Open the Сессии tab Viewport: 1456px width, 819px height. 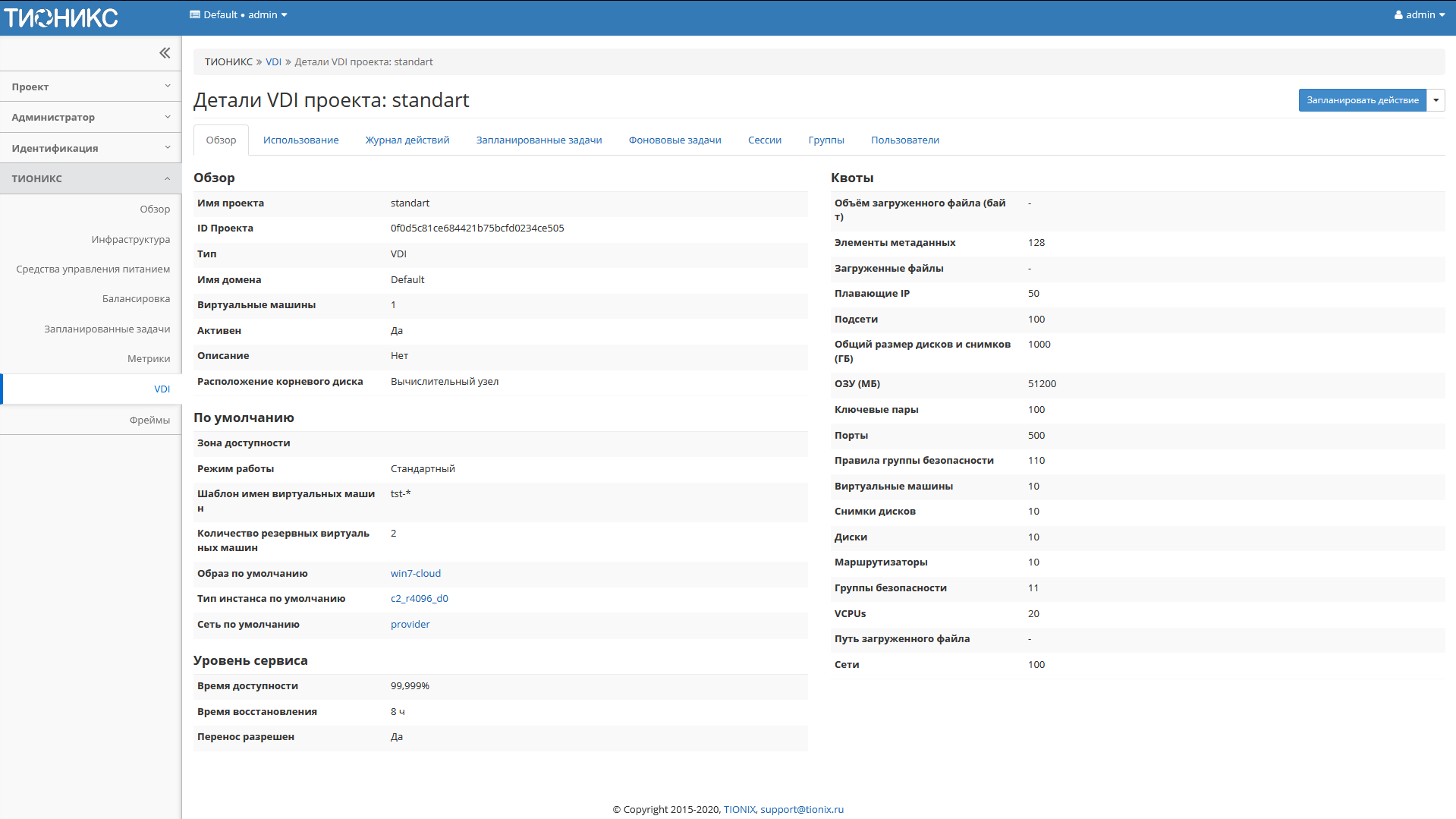pos(764,140)
